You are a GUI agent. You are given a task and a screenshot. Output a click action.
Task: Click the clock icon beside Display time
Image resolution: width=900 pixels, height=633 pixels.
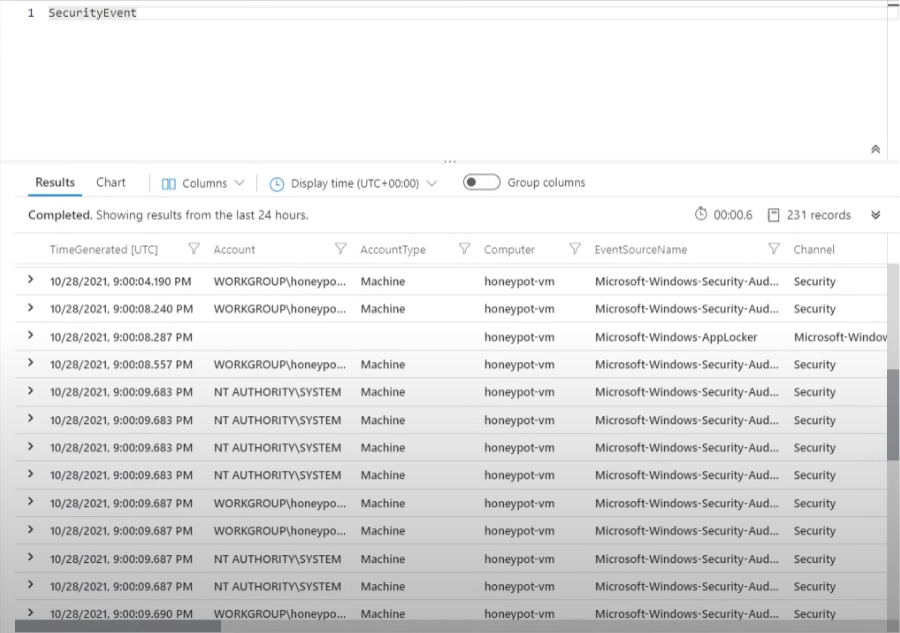pos(276,183)
